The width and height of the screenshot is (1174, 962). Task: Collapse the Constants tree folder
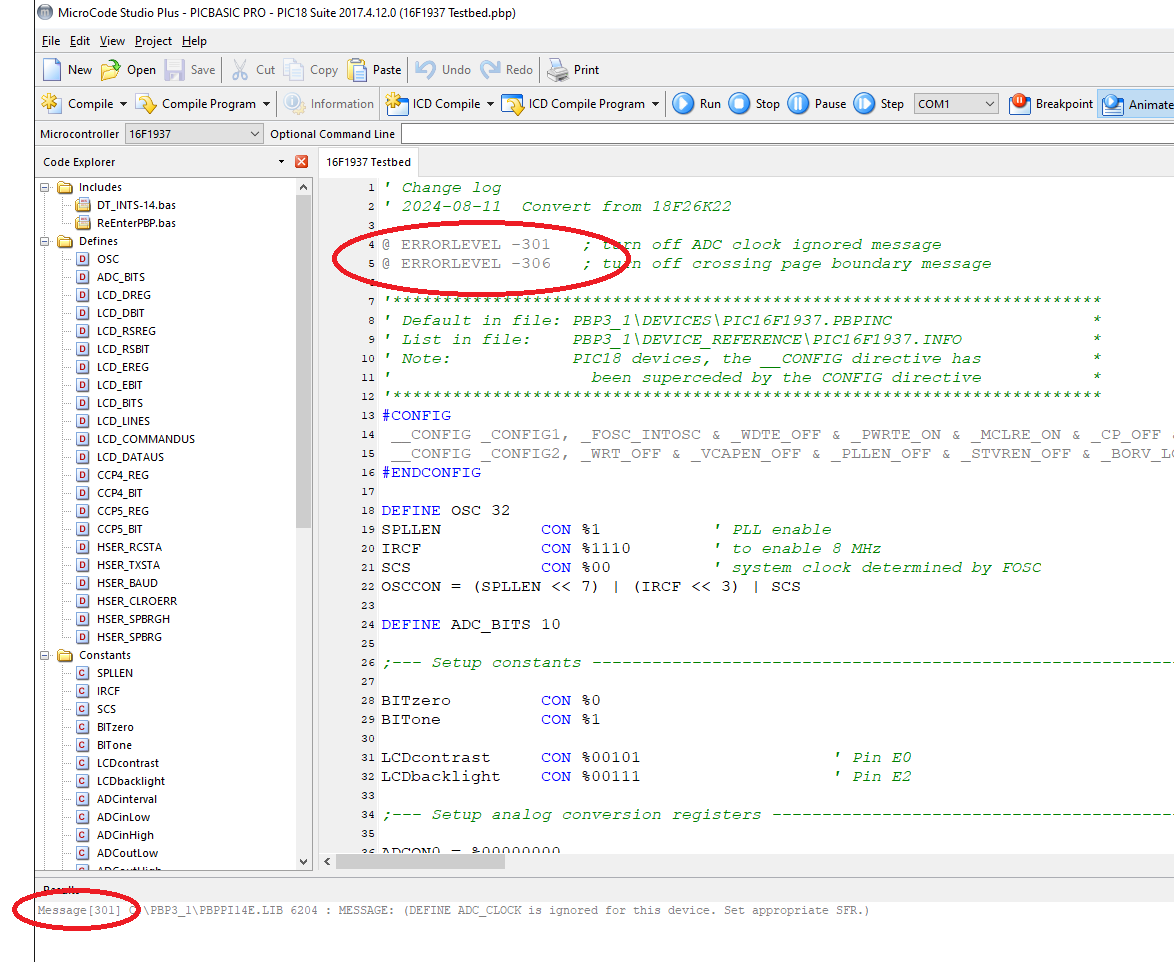tap(45, 655)
